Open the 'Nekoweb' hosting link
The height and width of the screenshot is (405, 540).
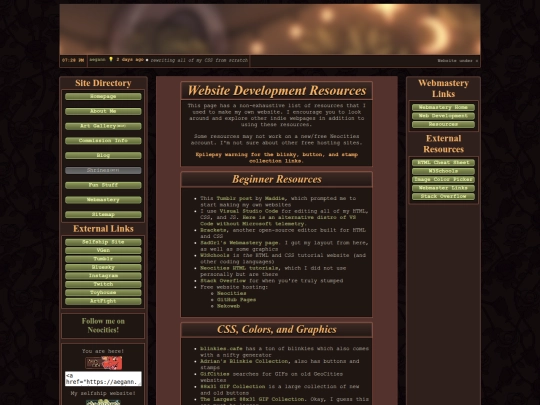coord(228,306)
